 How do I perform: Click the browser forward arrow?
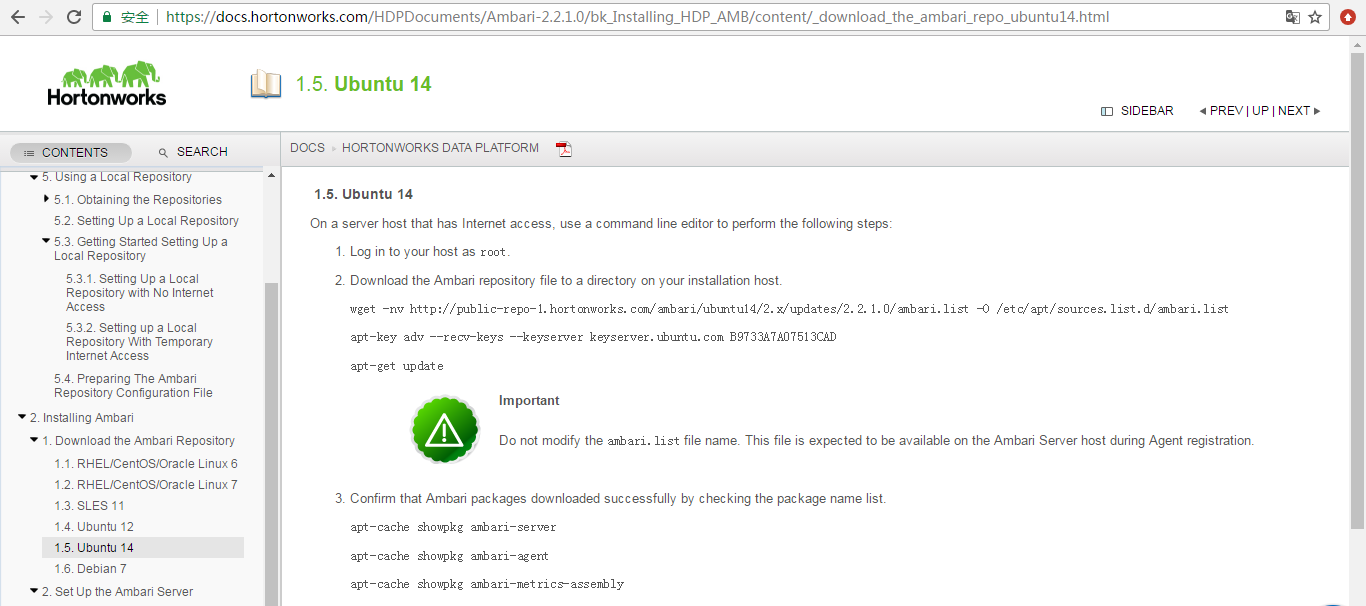click(46, 17)
